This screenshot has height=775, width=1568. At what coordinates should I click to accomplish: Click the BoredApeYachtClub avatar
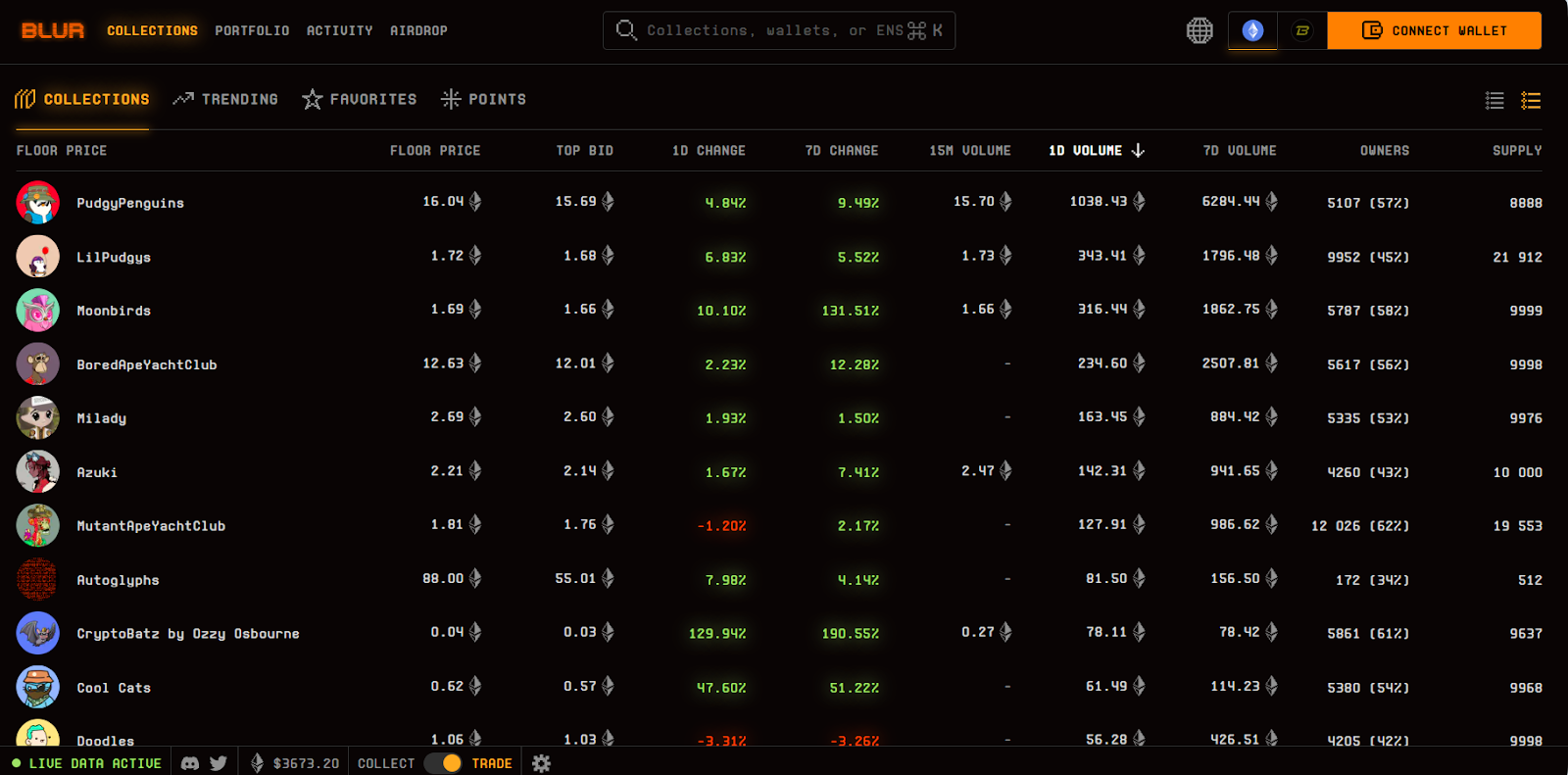coord(38,364)
